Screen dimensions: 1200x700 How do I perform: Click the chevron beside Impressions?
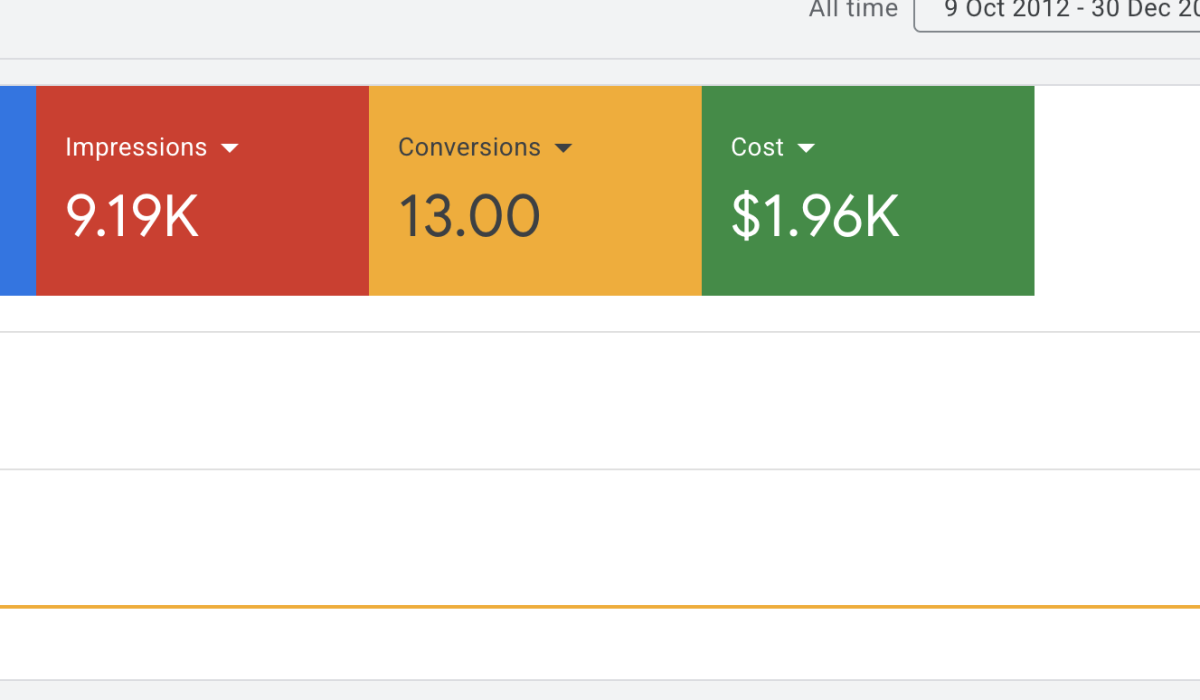231,147
